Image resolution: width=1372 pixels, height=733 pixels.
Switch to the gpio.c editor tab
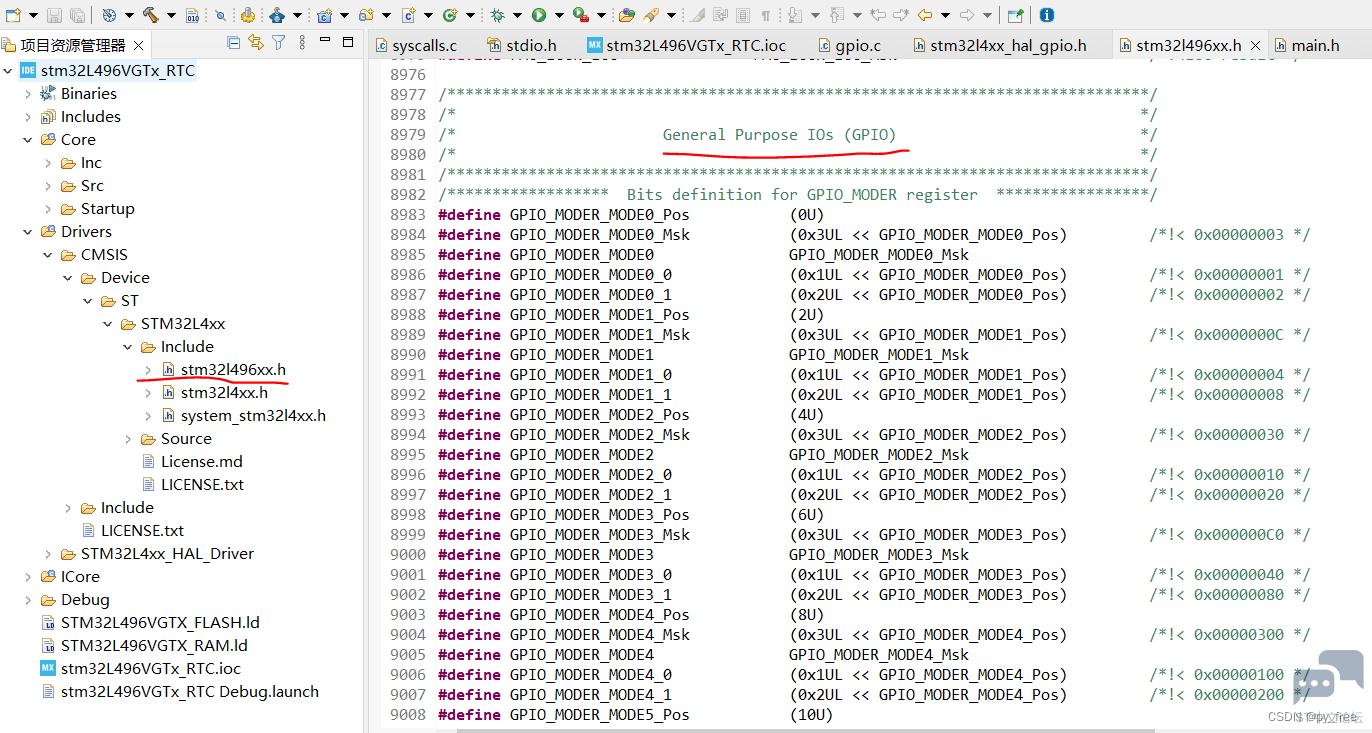click(849, 45)
